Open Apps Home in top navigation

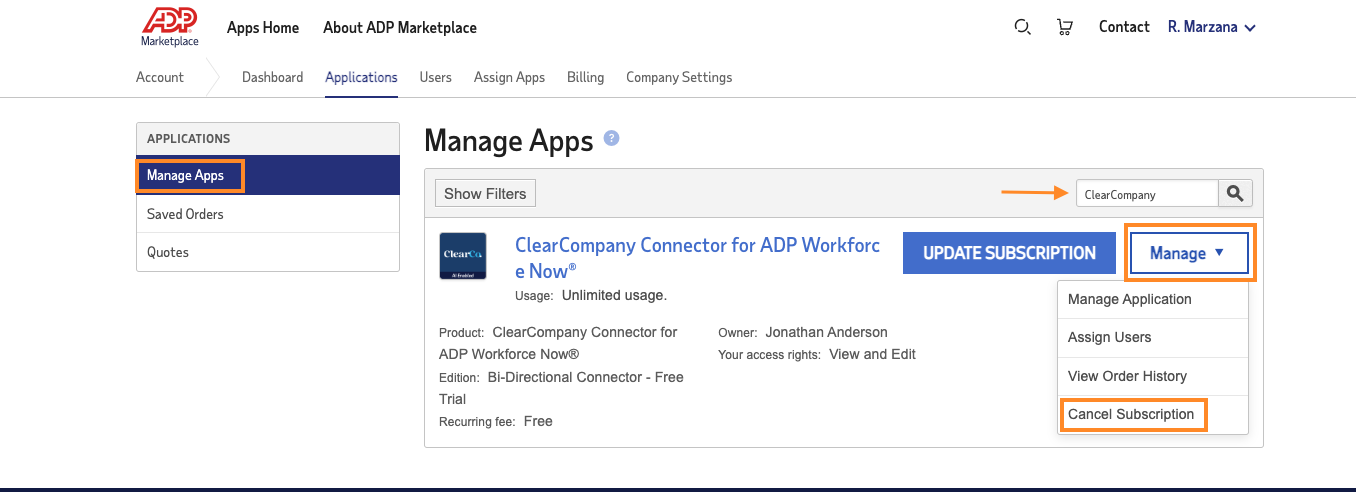click(x=263, y=28)
